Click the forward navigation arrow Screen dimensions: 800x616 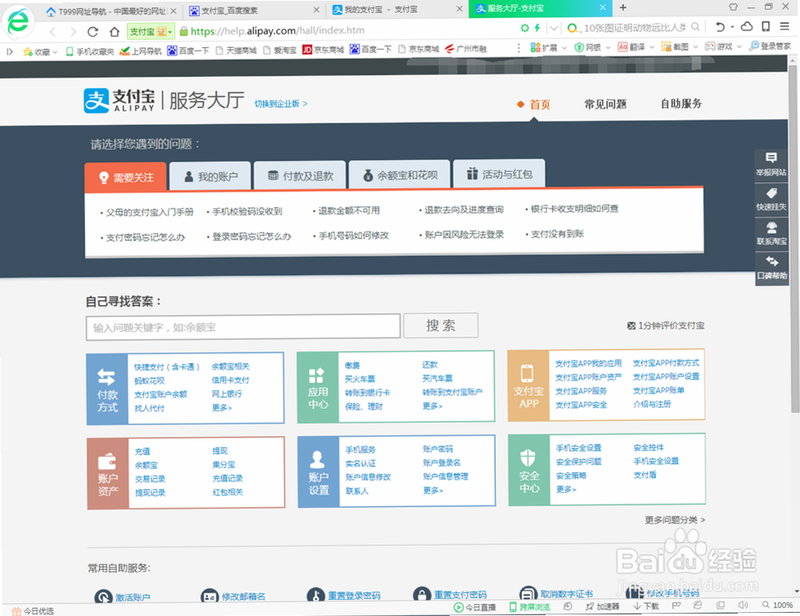pyautogui.click(x=73, y=32)
